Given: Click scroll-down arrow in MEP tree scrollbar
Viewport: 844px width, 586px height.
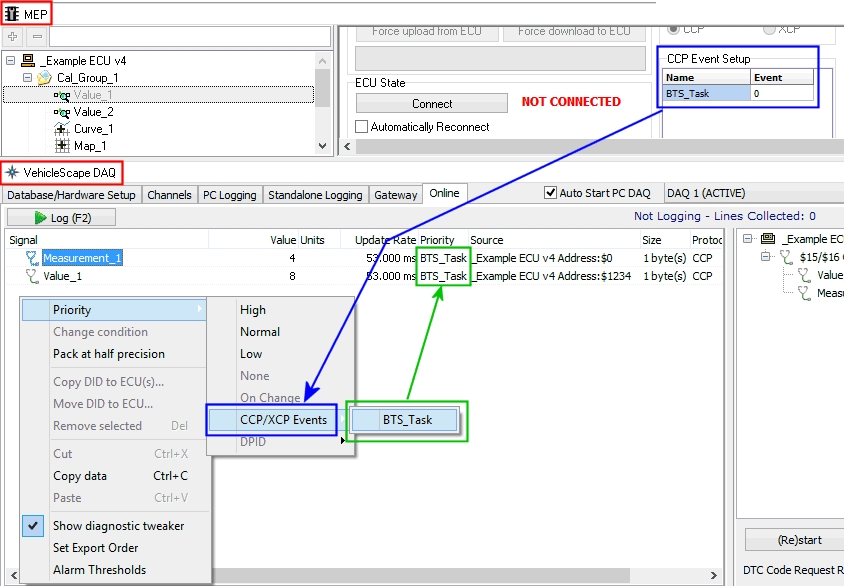Looking at the screenshot, I should 322,146.
